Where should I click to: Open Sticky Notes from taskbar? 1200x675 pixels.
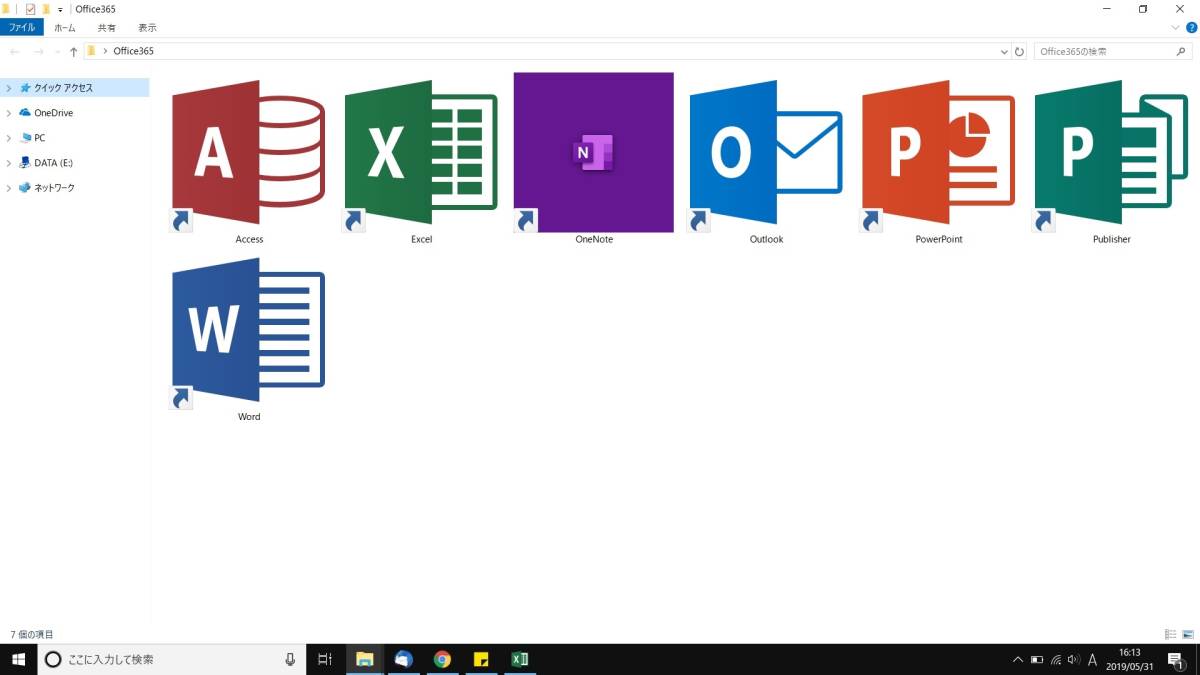pos(481,659)
